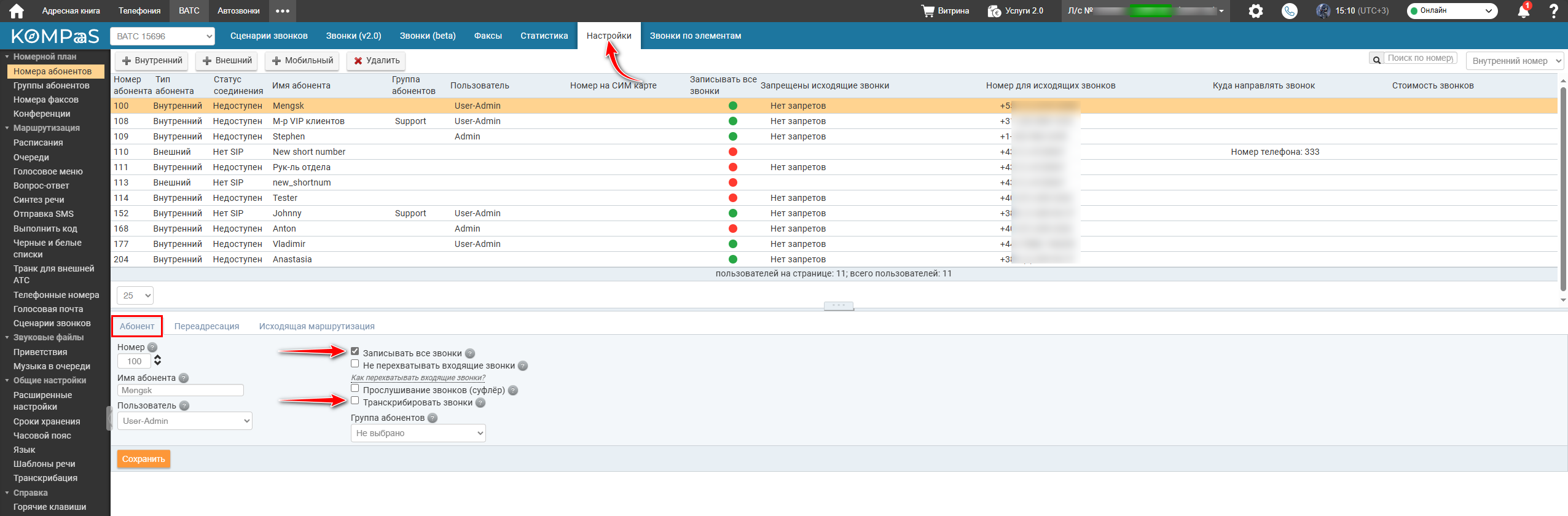The width and height of the screenshot is (1568, 516).
Task: Open help question mark icon
Action: [x=1554, y=11]
